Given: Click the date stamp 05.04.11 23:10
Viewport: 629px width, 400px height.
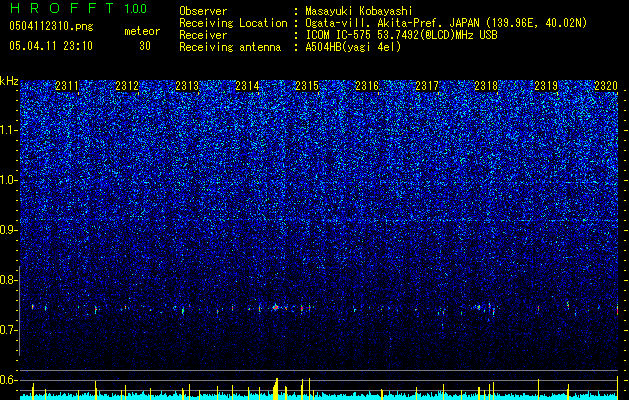Looking at the screenshot, I should 51,46.
